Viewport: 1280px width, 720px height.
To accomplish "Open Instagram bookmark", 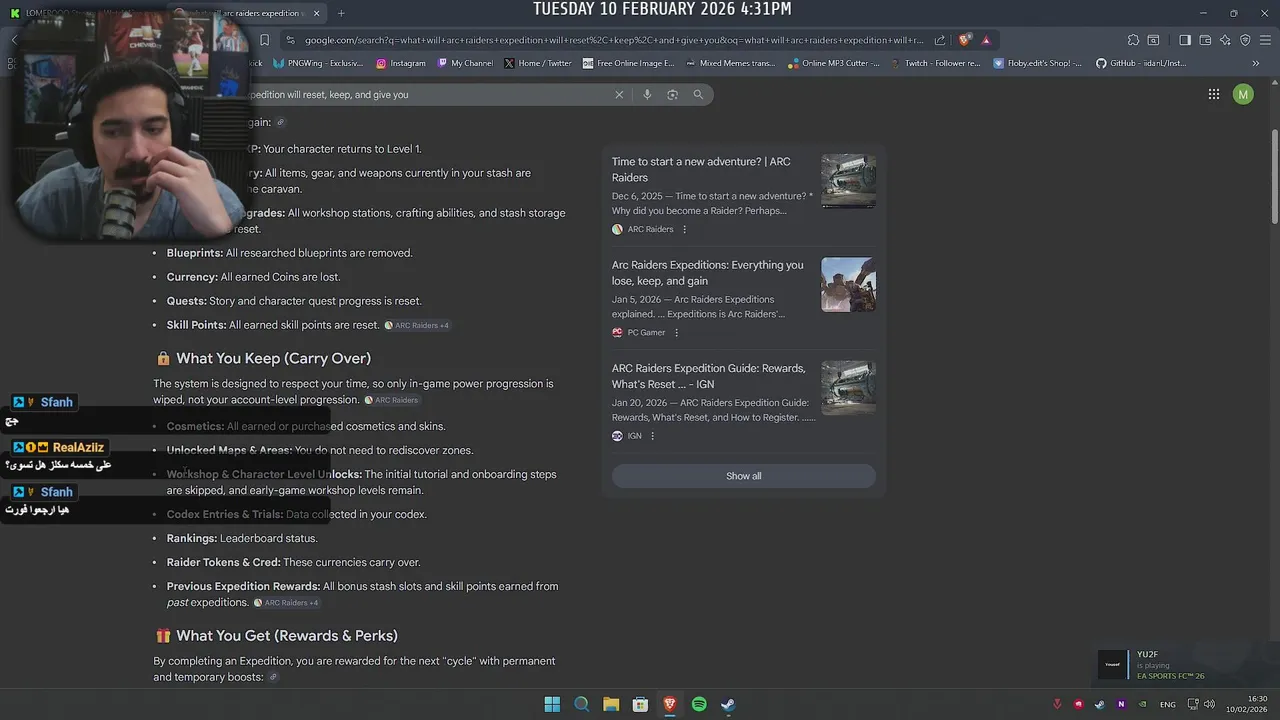I will point(401,63).
